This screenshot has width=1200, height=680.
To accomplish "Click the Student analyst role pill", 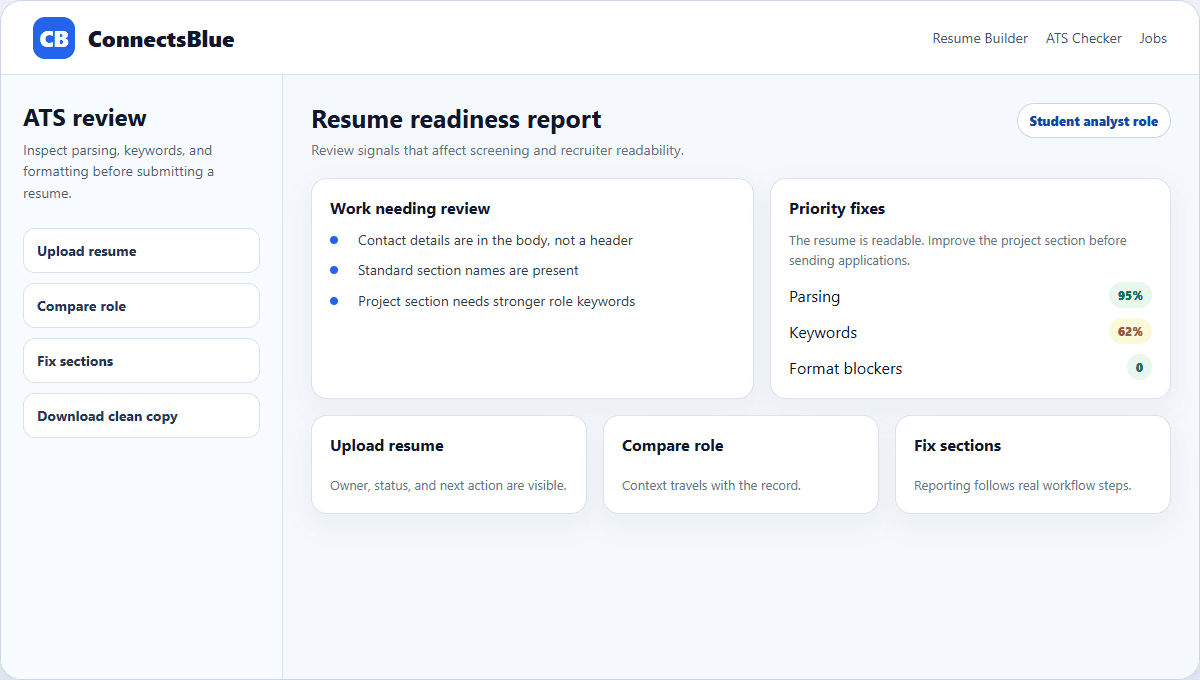I will [x=1093, y=121].
